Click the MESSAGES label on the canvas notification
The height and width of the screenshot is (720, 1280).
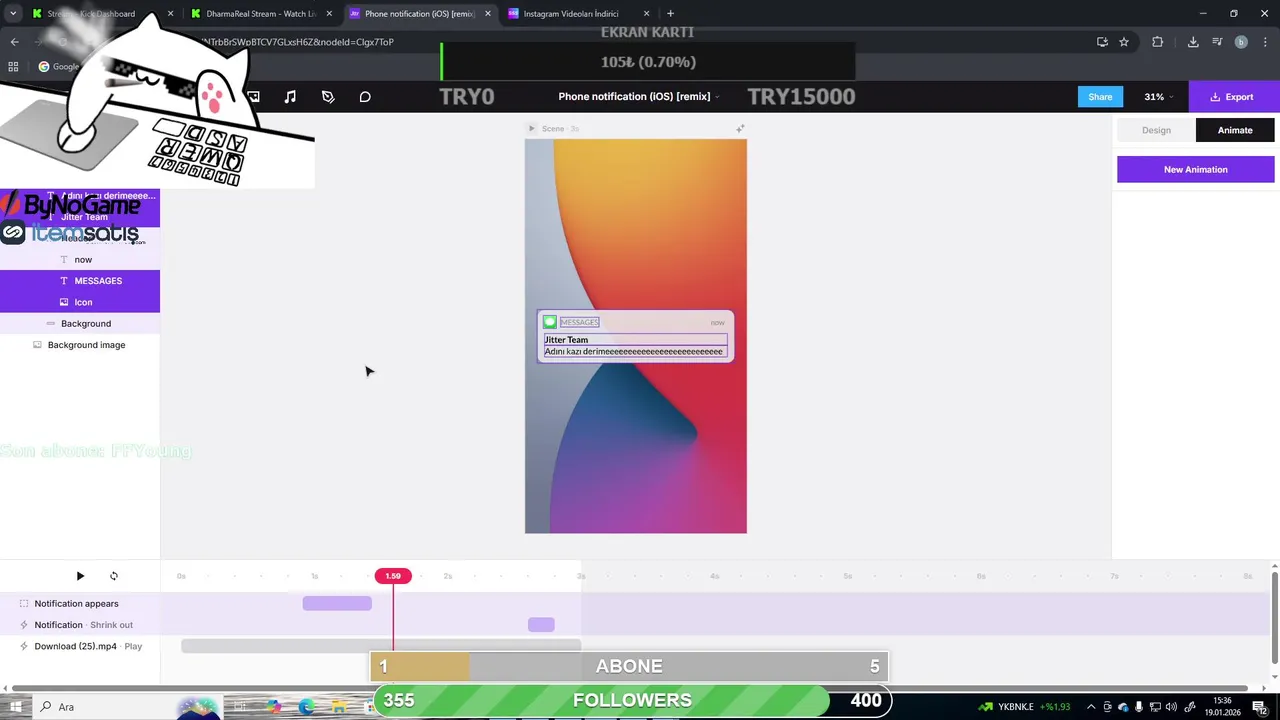(580, 322)
